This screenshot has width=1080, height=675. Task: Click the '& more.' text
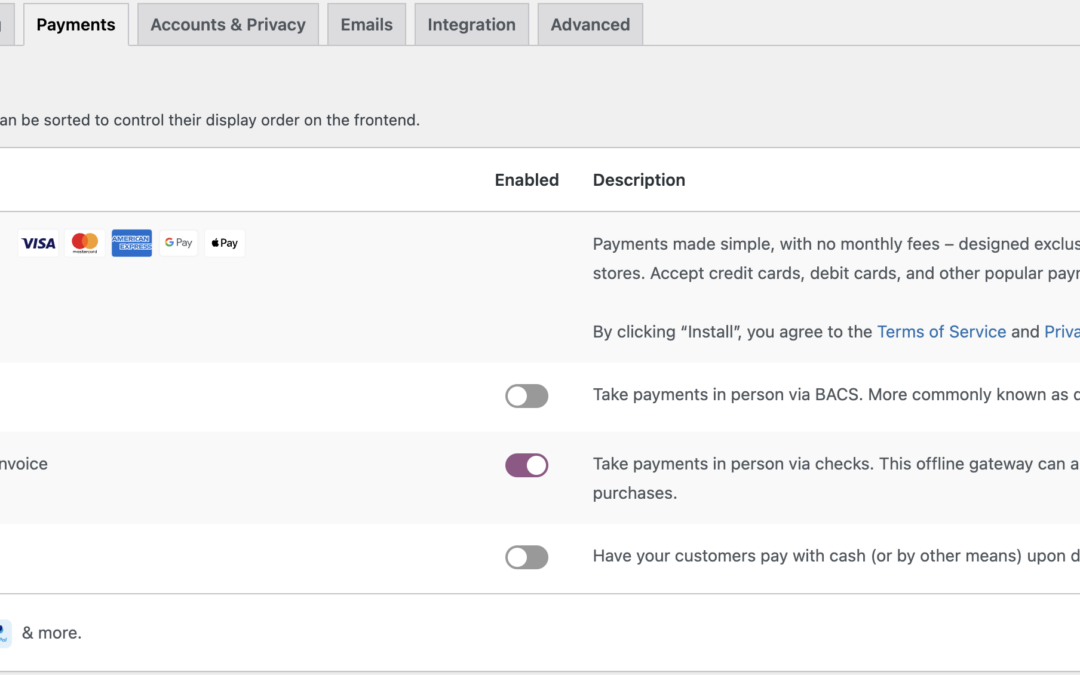point(52,633)
